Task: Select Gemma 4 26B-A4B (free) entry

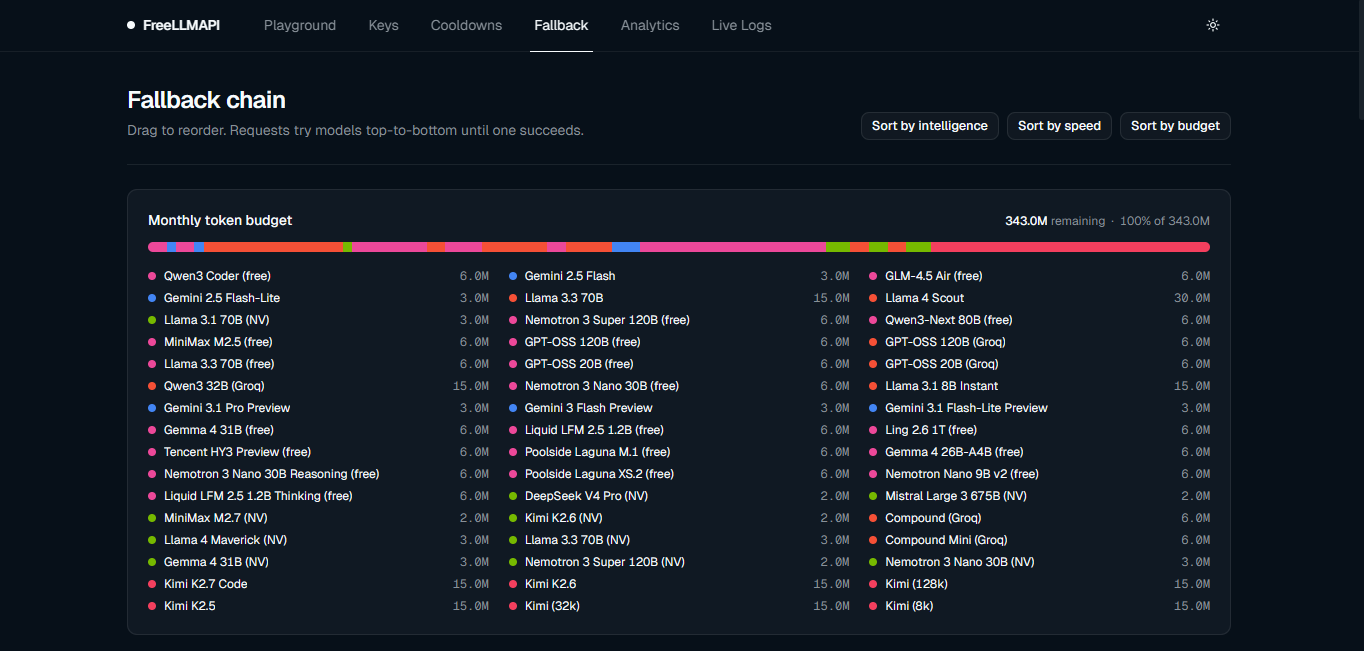Action: point(954,452)
